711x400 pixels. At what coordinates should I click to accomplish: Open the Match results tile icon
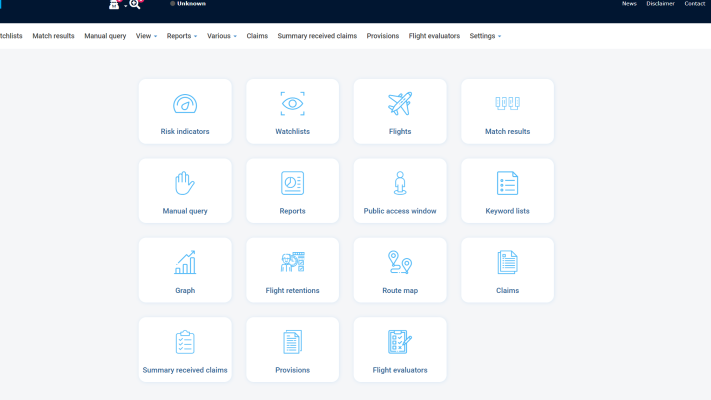tap(507, 104)
